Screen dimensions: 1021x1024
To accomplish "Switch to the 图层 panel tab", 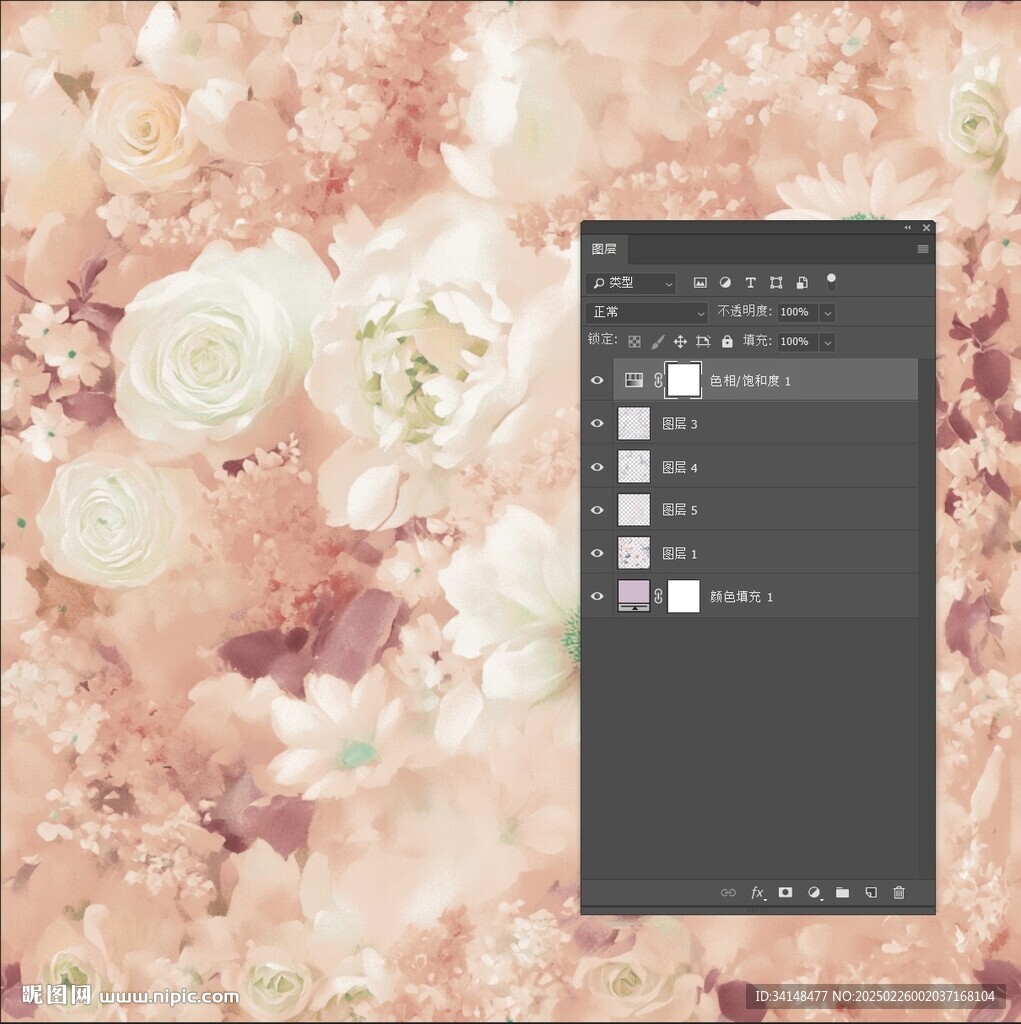I will click(604, 249).
